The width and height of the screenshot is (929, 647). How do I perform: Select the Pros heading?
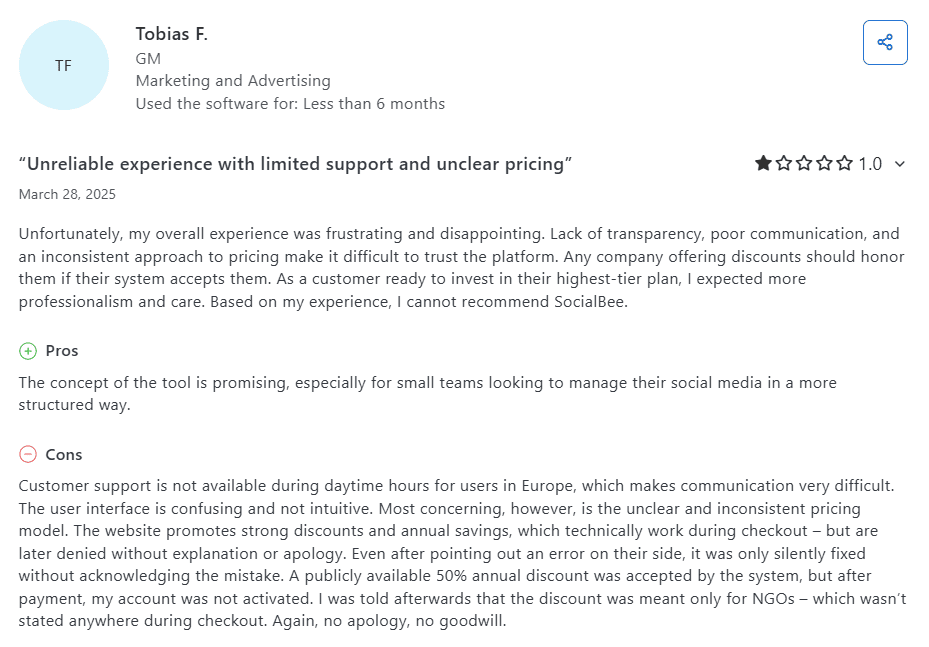click(x=63, y=351)
